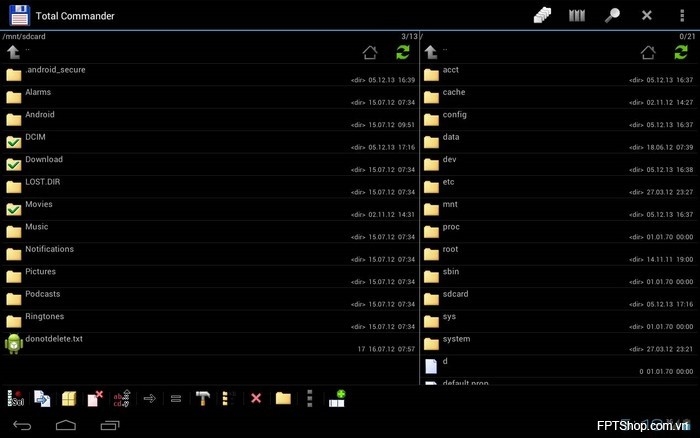The width and height of the screenshot is (700, 438).
Task: Open the proc folder in right panel
Action: click(x=559, y=231)
